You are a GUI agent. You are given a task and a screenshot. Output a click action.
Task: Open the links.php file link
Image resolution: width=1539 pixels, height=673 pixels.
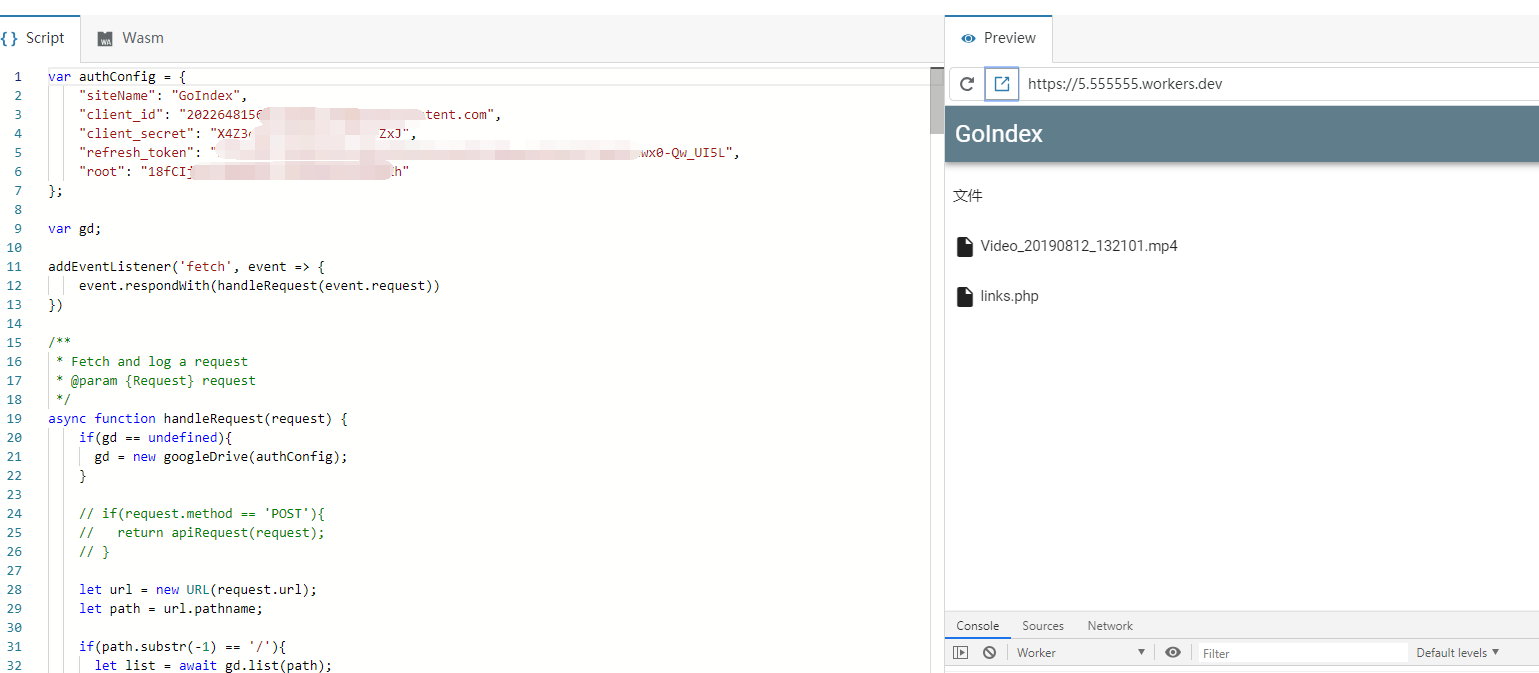[x=1009, y=296]
